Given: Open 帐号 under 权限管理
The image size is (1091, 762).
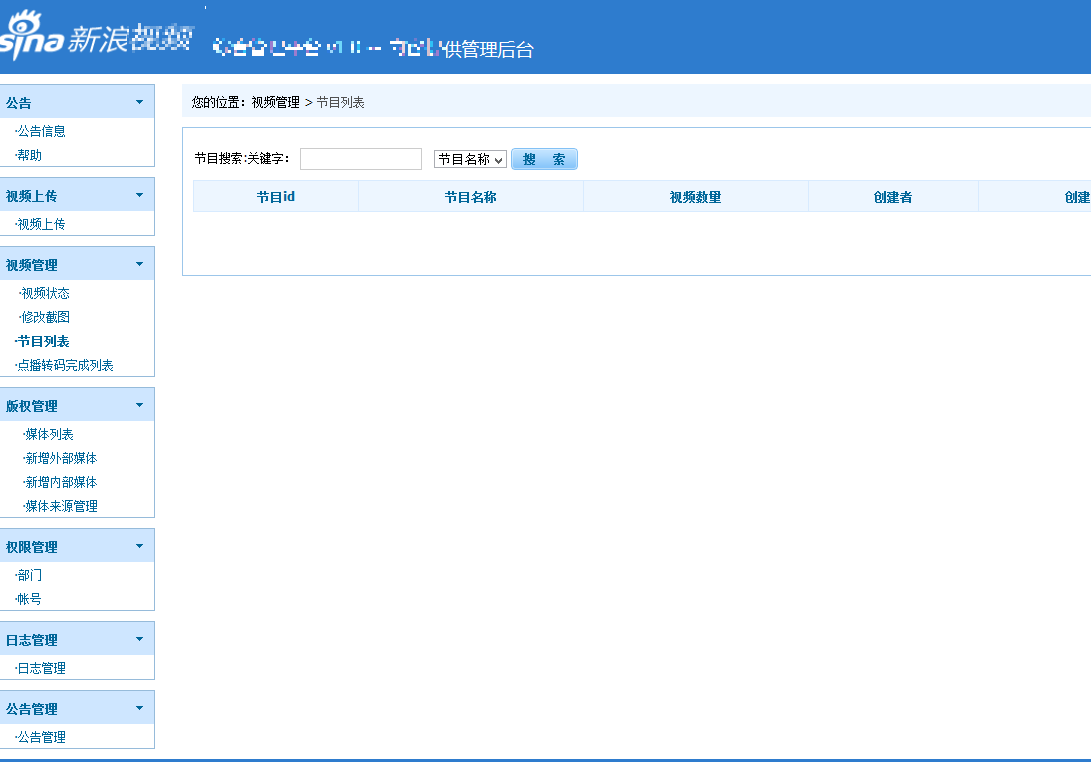Looking at the screenshot, I should coord(29,599).
